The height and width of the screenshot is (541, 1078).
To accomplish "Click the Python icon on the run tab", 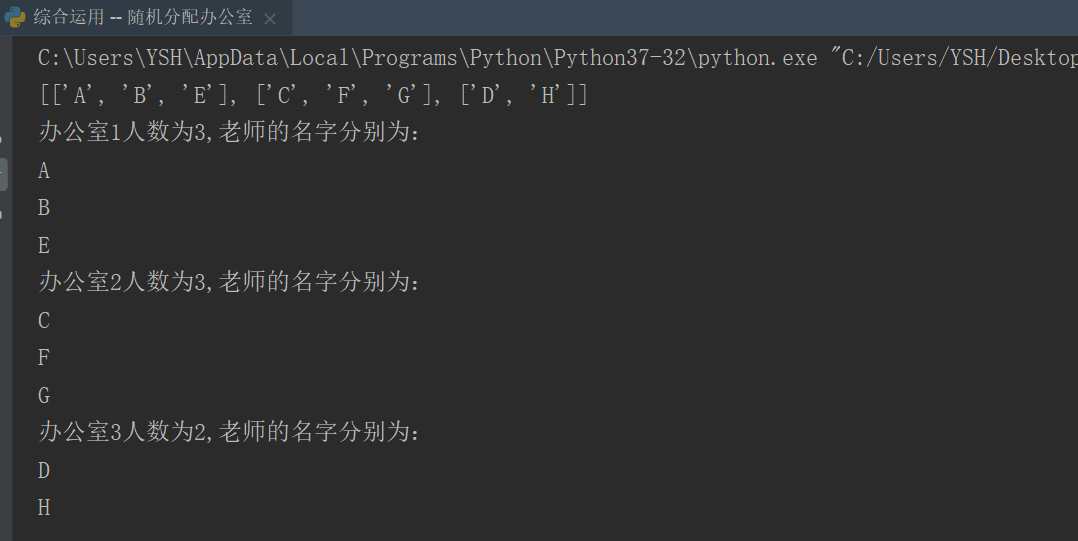I will pyautogui.click(x=15, y=16).
